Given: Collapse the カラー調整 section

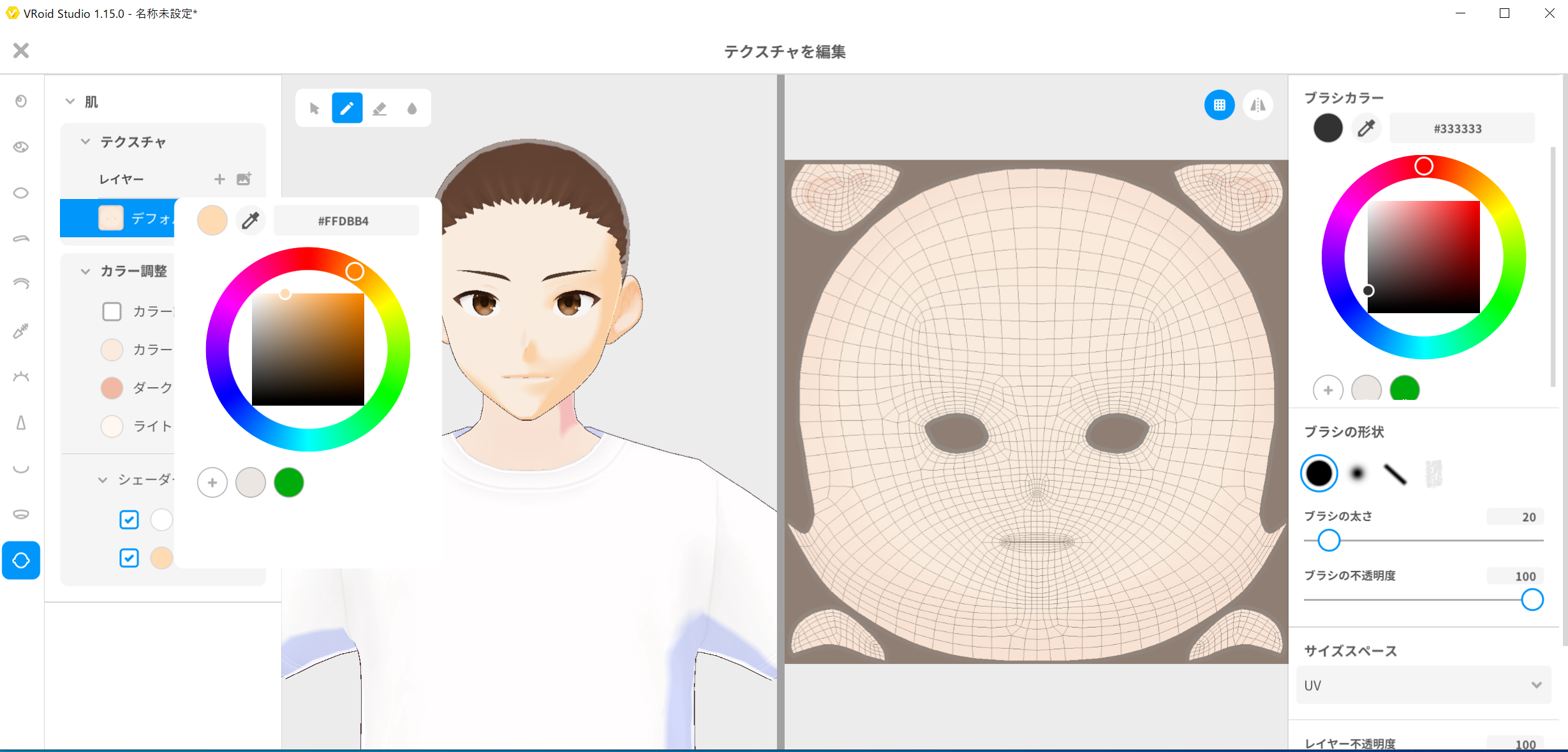Looking at the screenshot, I should click(x=85, y=271).
